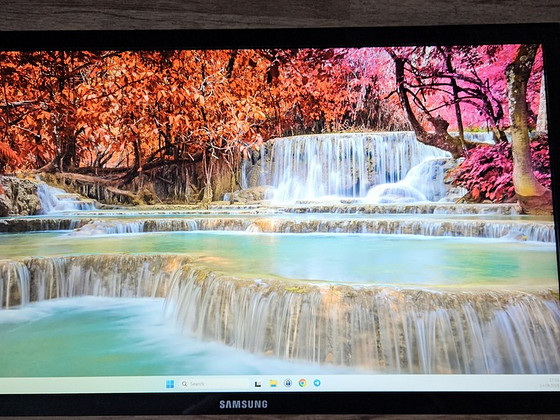Open Telegram from the taskbar
The width and height of the screenshot is (560, 420).
coord(317,383)
